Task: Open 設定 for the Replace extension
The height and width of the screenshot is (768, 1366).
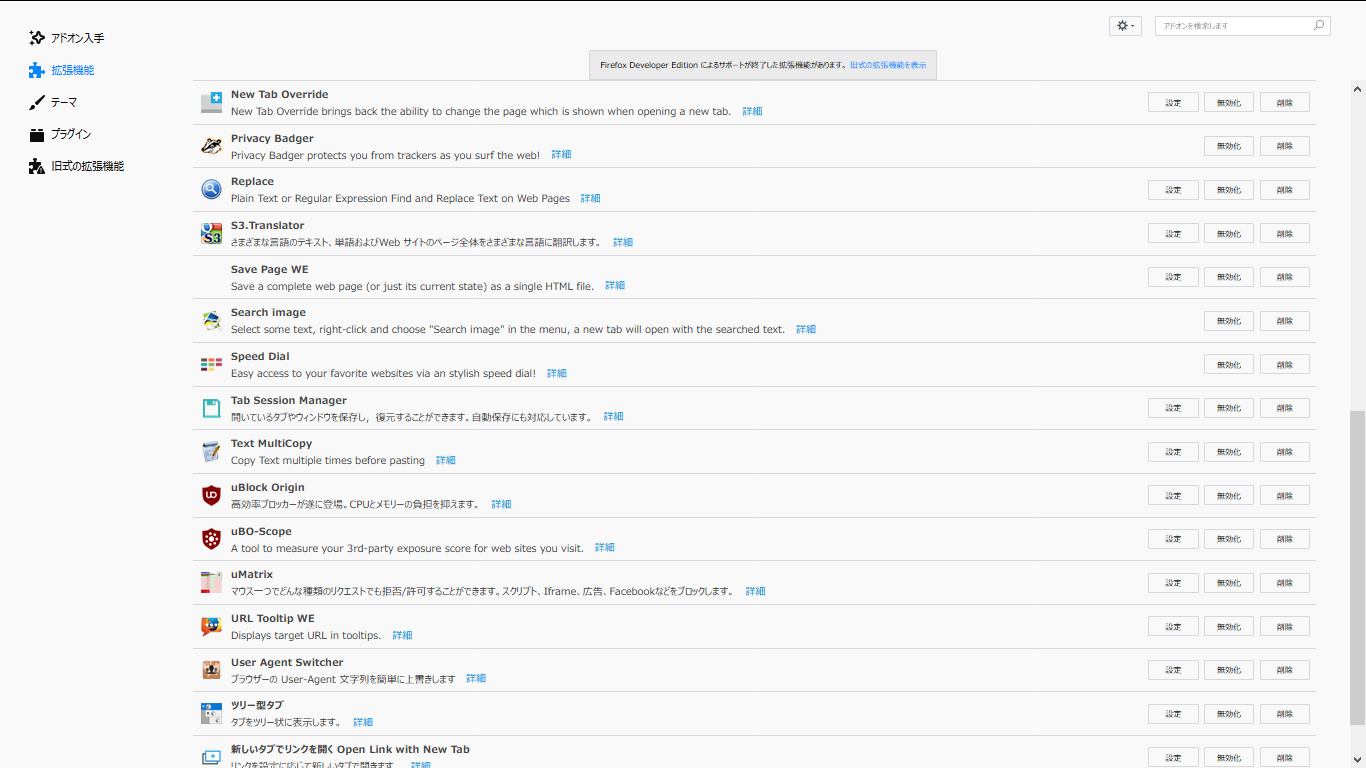Action: pos(1173,190)
